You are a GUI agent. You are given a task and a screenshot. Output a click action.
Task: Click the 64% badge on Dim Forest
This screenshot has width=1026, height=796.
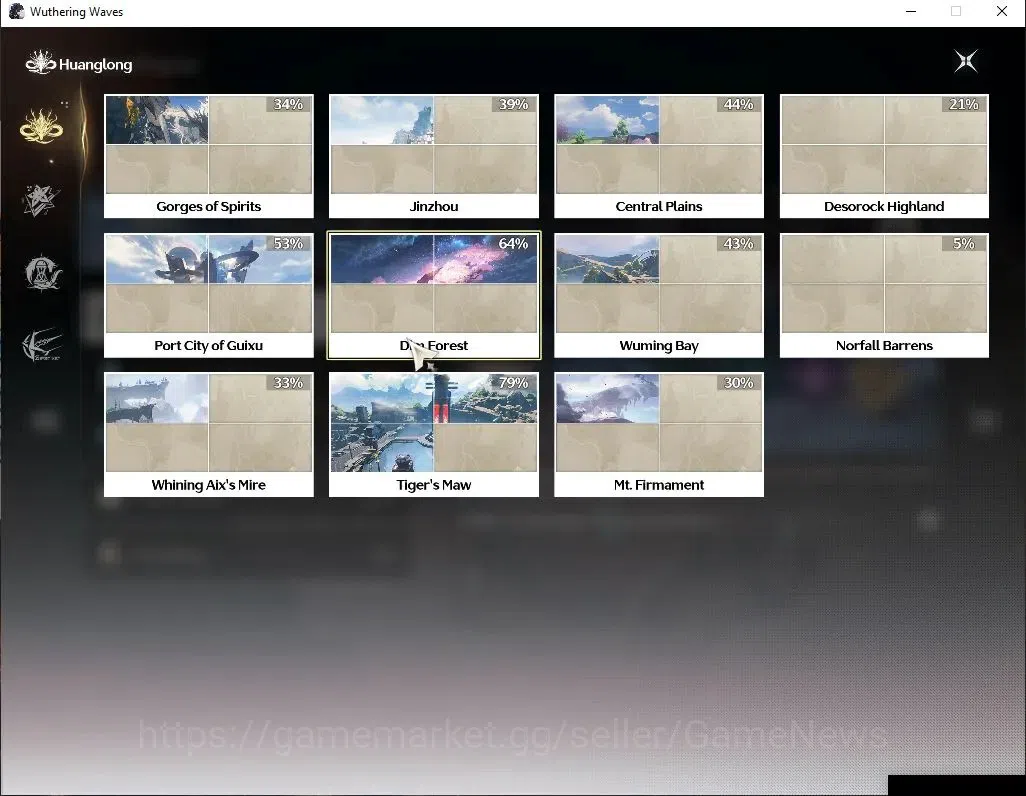point(514,244)
